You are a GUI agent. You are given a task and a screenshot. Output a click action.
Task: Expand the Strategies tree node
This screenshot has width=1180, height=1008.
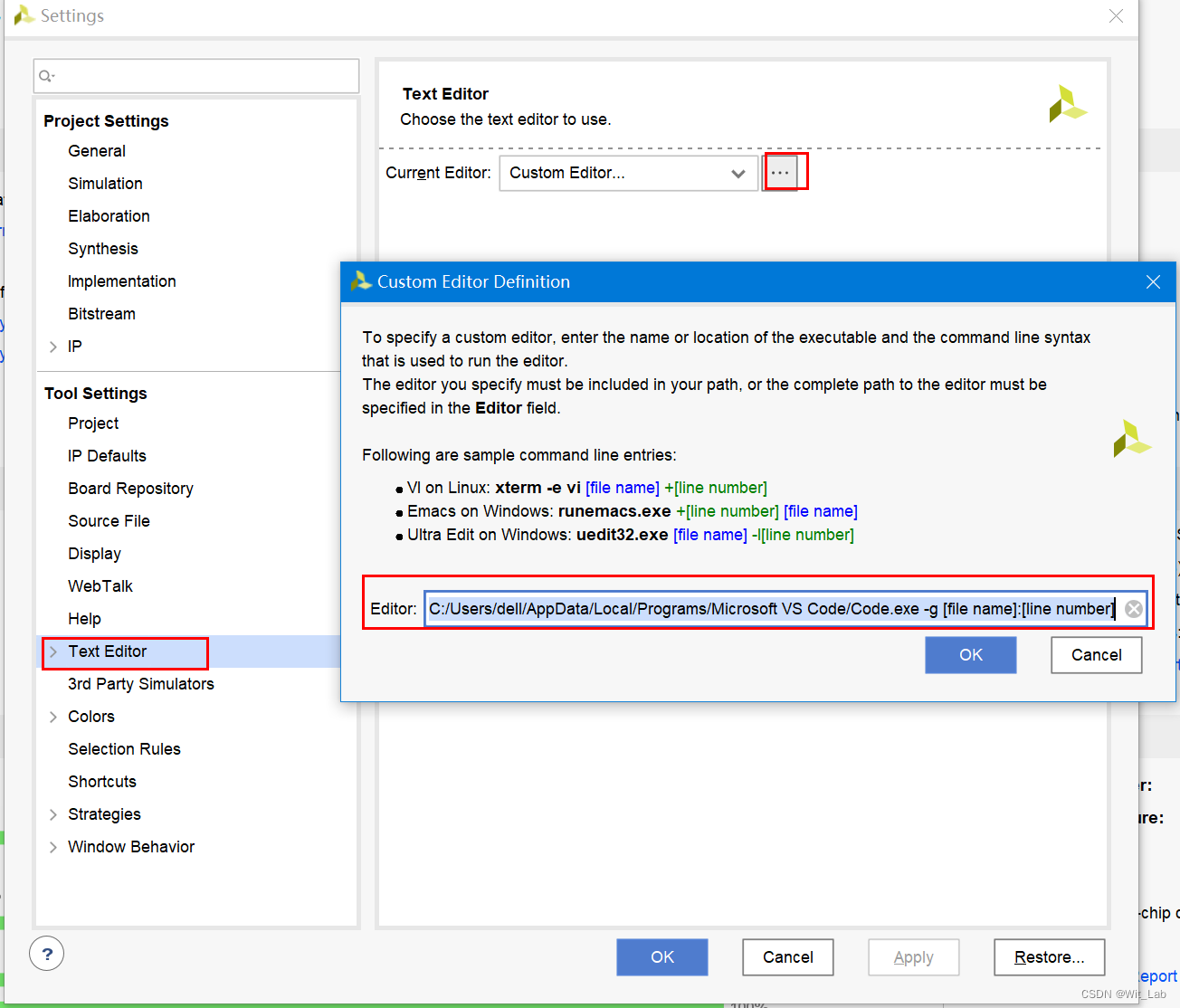coord(52,814)
